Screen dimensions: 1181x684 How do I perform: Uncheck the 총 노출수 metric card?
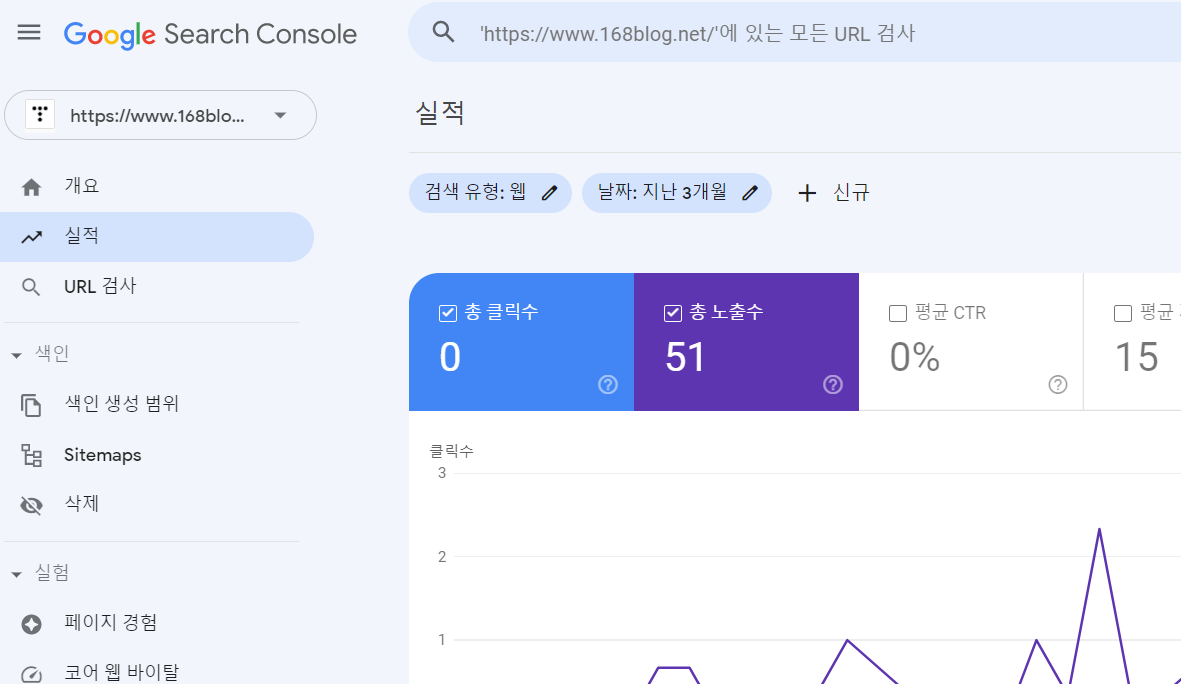click(671, 313)
